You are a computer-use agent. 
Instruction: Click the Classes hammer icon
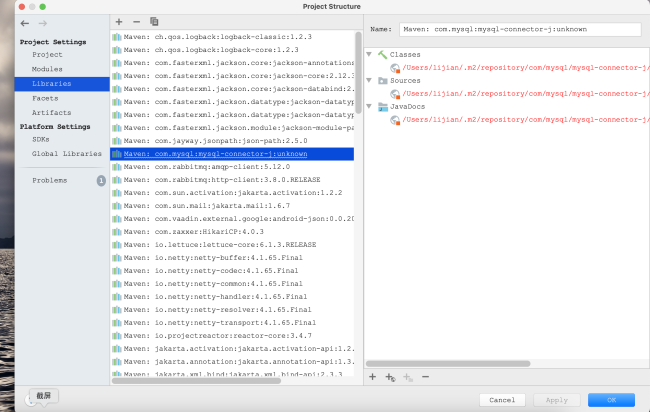[383, 54]
